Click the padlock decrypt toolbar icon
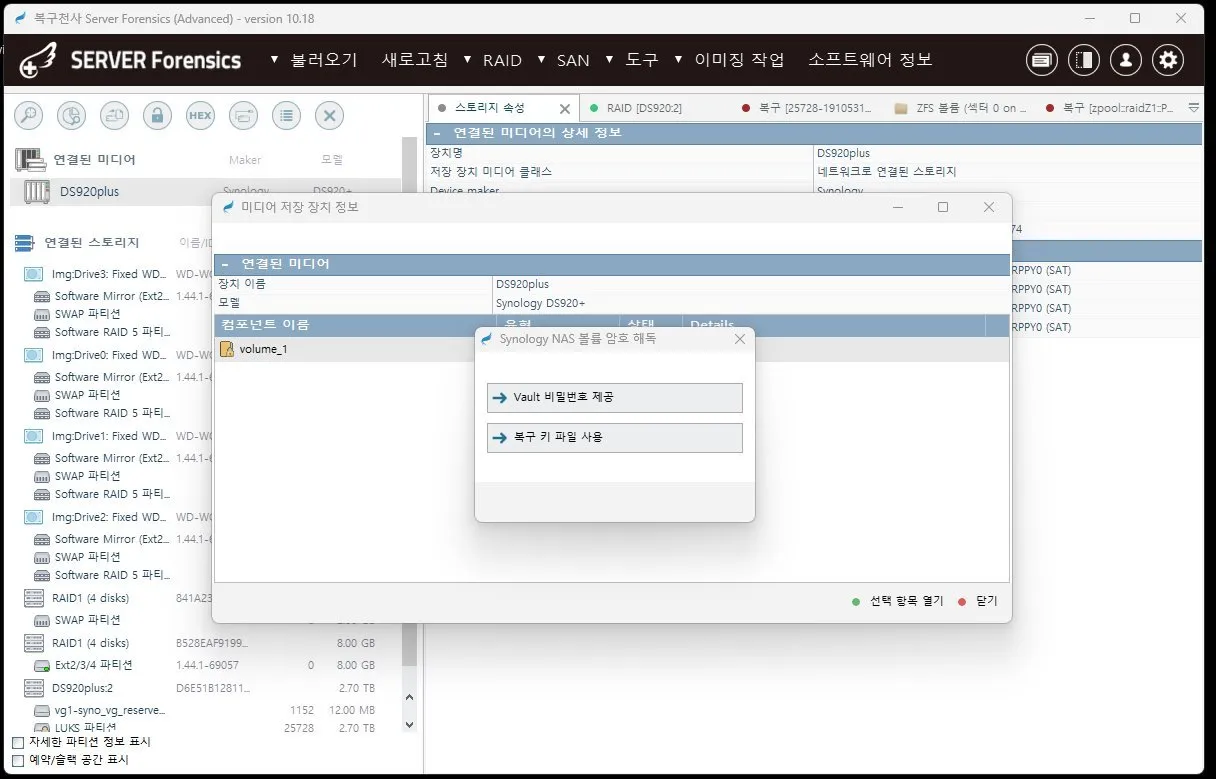The image size is (1216, 779). click(x=157, y=115)
